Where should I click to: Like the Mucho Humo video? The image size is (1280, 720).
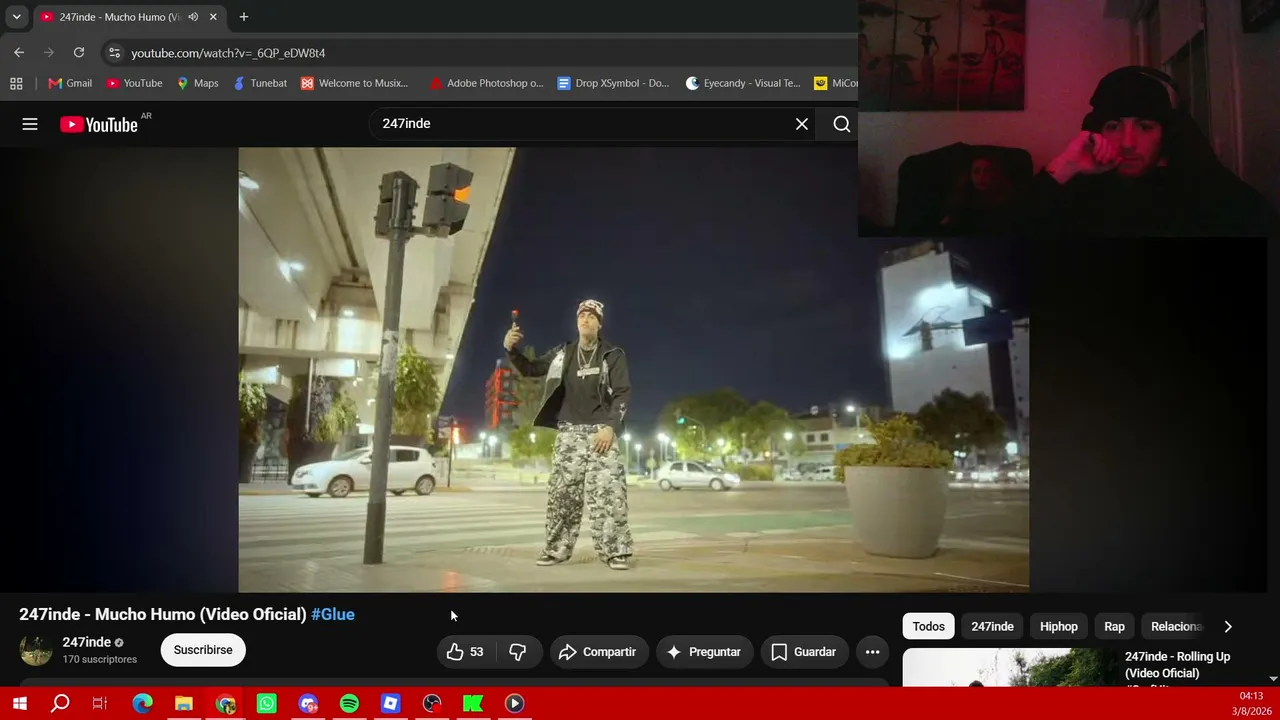pyautogui.click(x=465, y=652)
